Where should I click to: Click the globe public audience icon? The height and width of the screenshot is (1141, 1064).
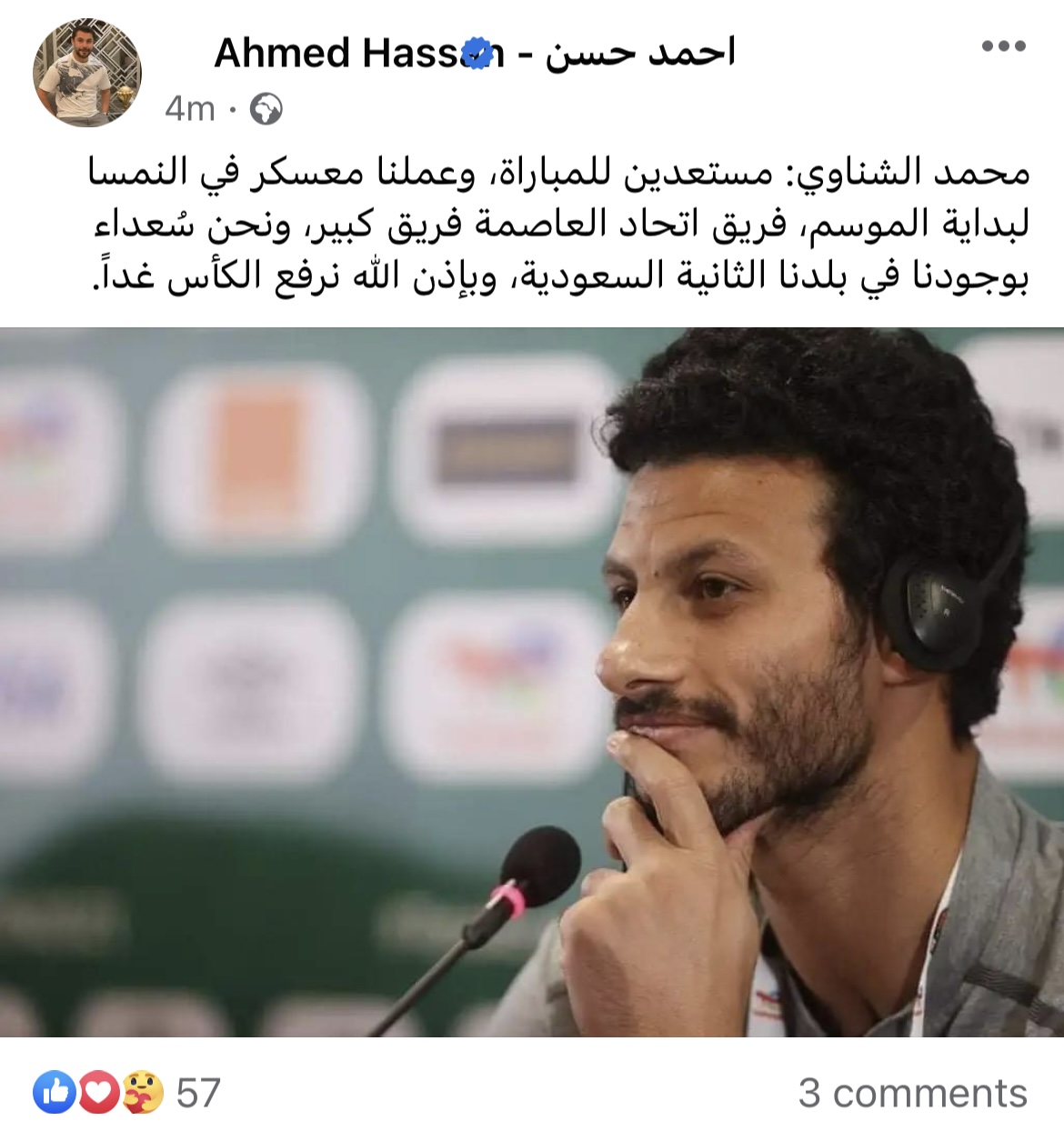[x=266, y=109]
